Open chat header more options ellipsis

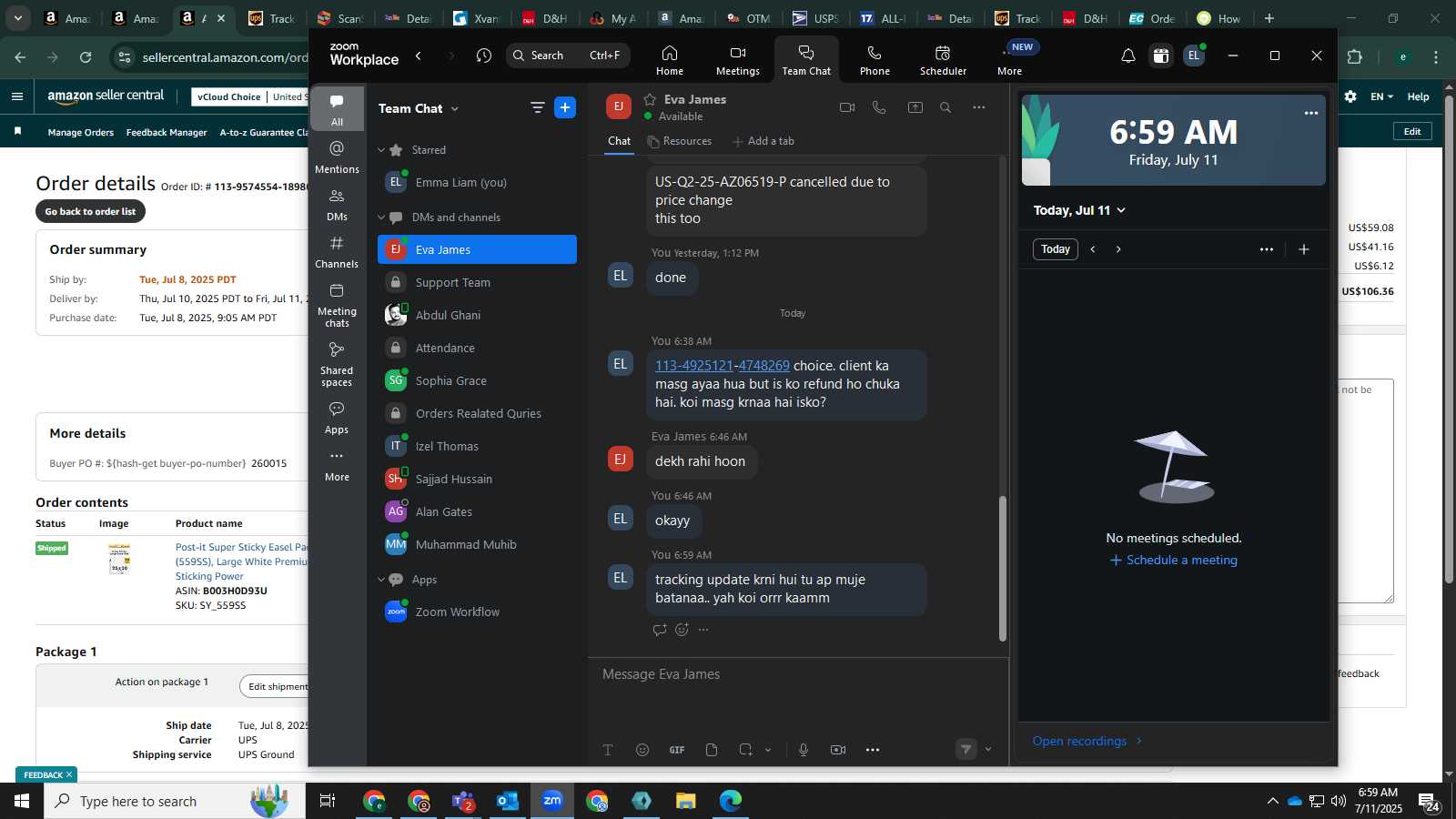979,107
